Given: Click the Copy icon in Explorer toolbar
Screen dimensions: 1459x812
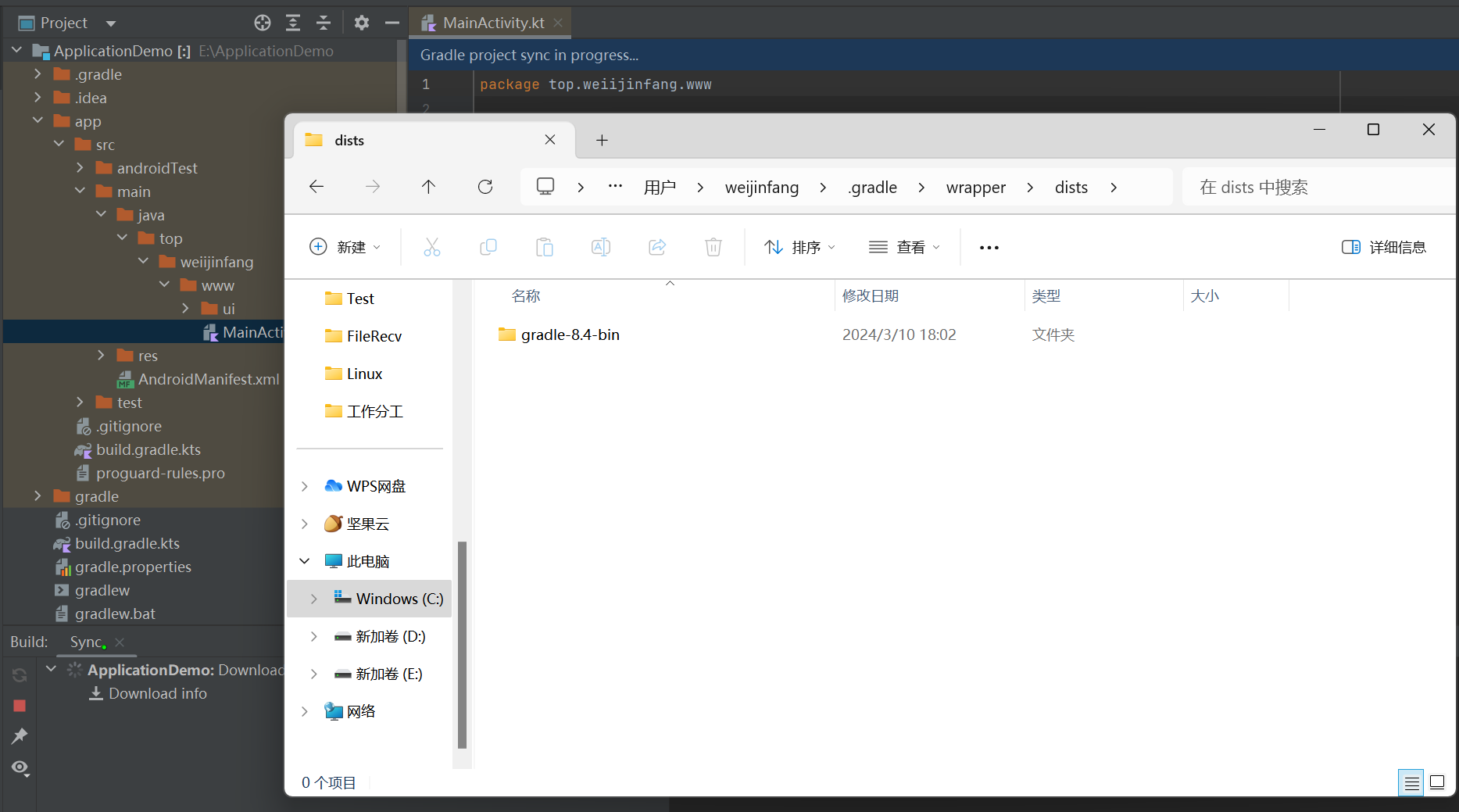Looking at the screenshot, I should (x=488, y=247).
